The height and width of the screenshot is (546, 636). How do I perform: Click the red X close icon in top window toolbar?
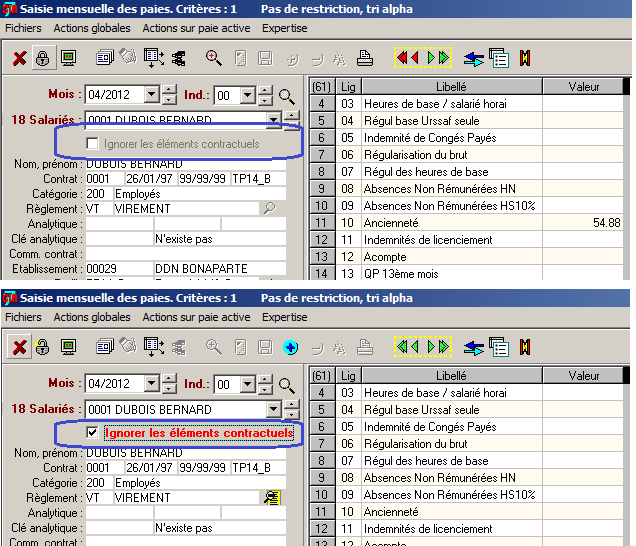19,58
